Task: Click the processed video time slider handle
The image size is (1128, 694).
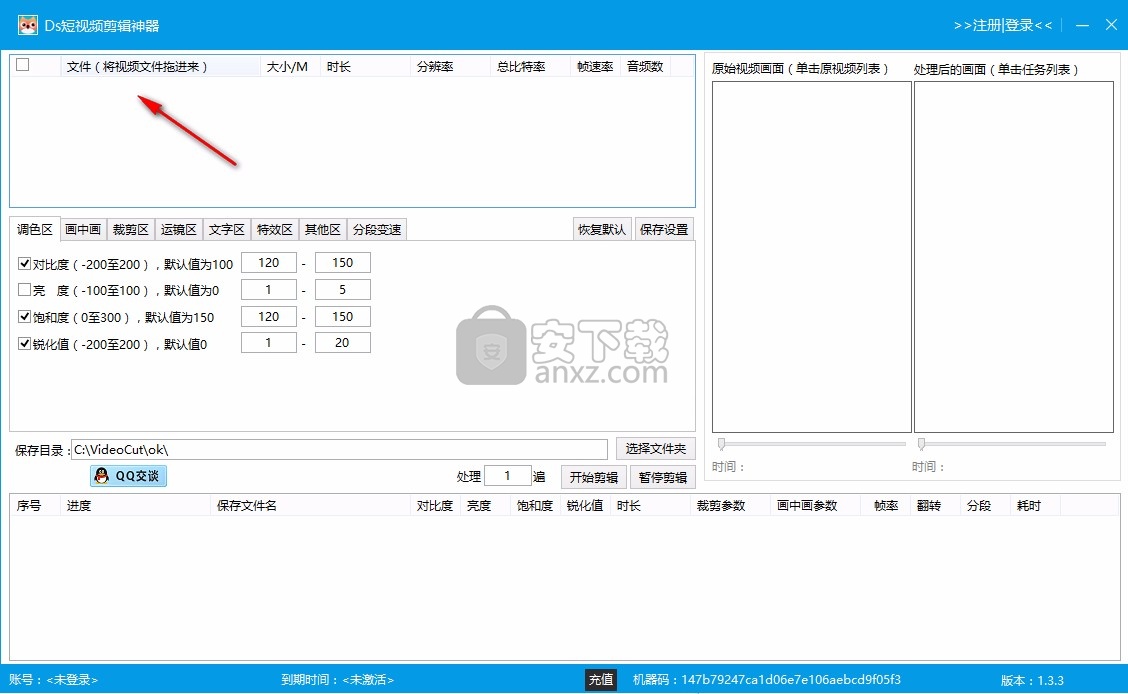Action: click(922, 444)
